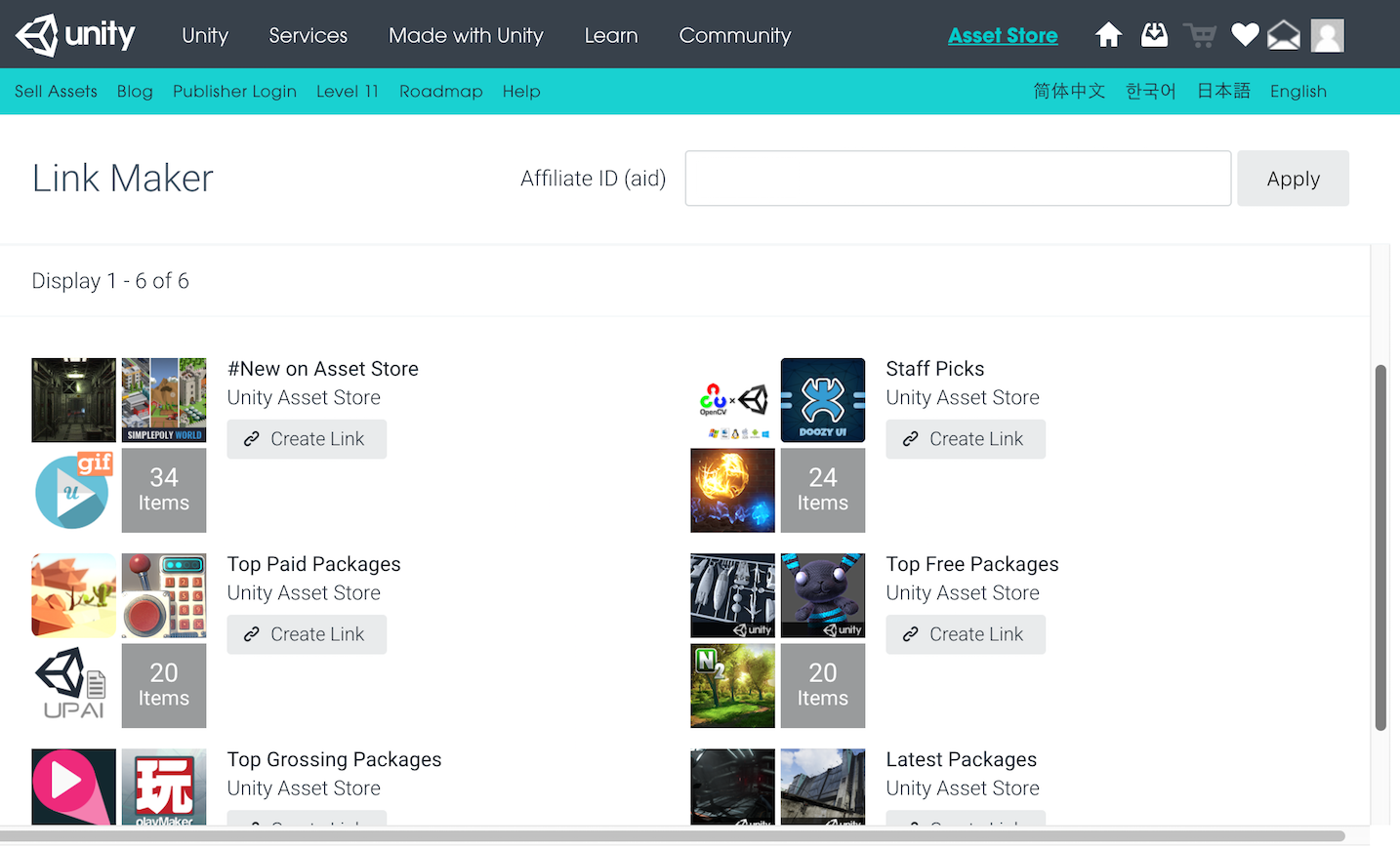1400x847 pixels.
Task: Open Publisher Login
Action: click(234, 91)
